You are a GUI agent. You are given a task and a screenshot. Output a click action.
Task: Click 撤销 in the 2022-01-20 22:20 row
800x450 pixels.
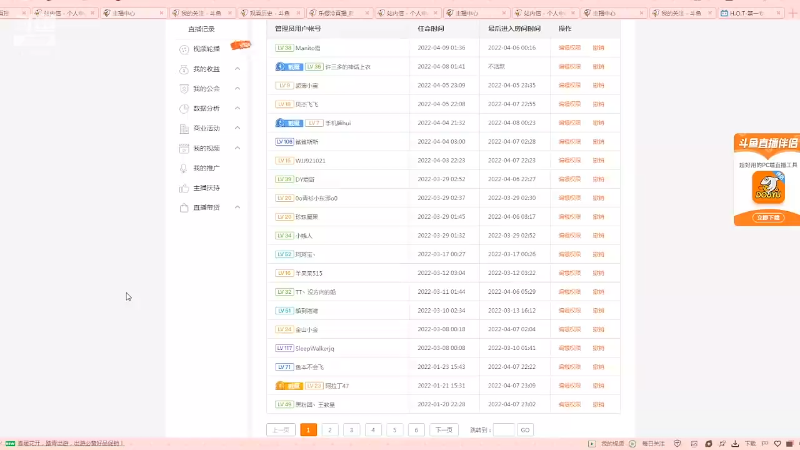click(598, 405)
